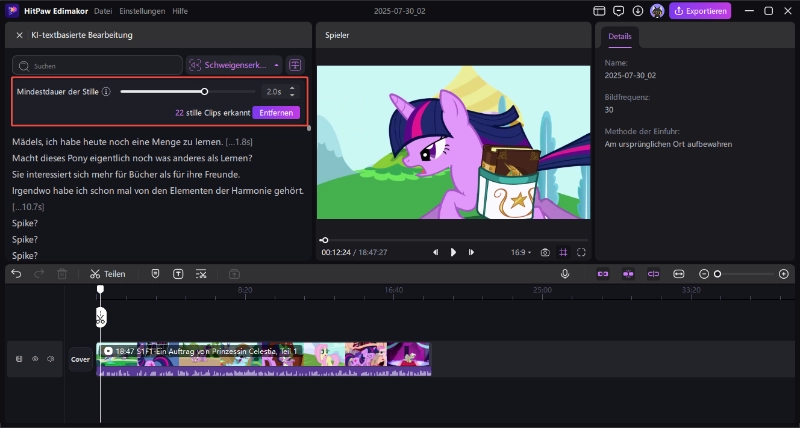Click the text layout icon beside Schweigenserkennung
The image size is (800, 428).
click(x=295, y=65)
